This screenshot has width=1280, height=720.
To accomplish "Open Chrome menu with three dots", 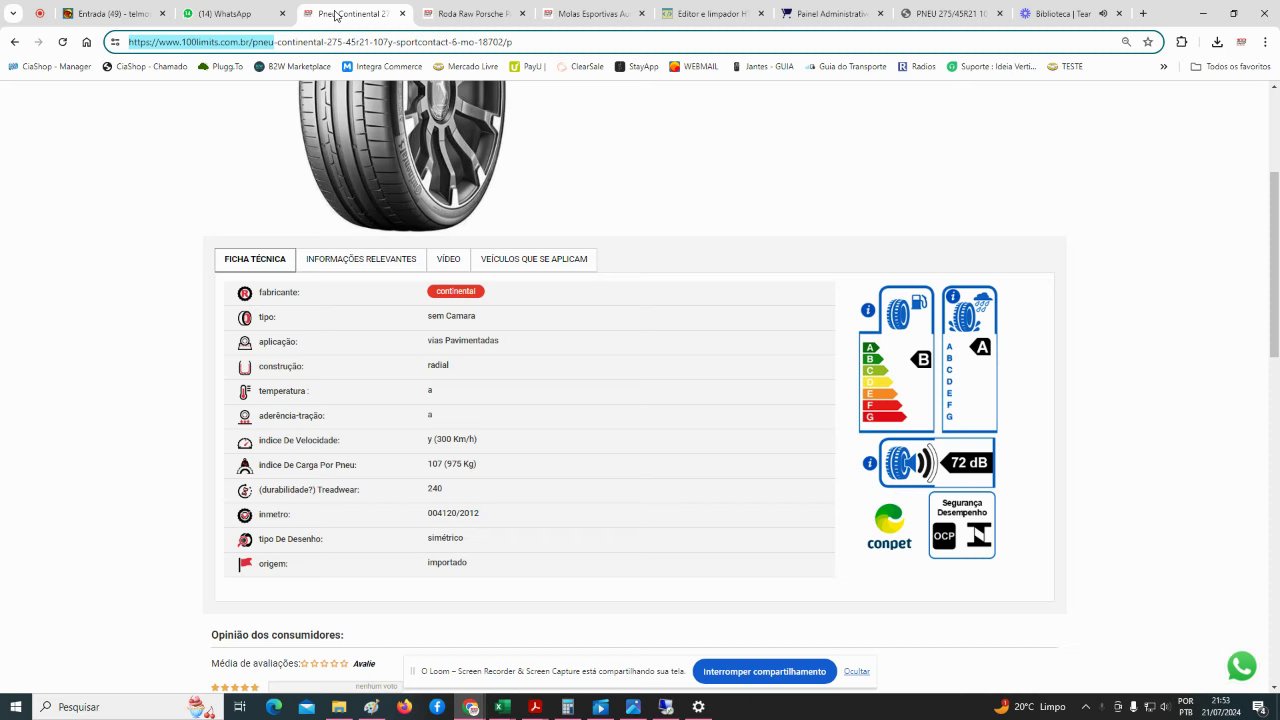I will point(1265,42).
